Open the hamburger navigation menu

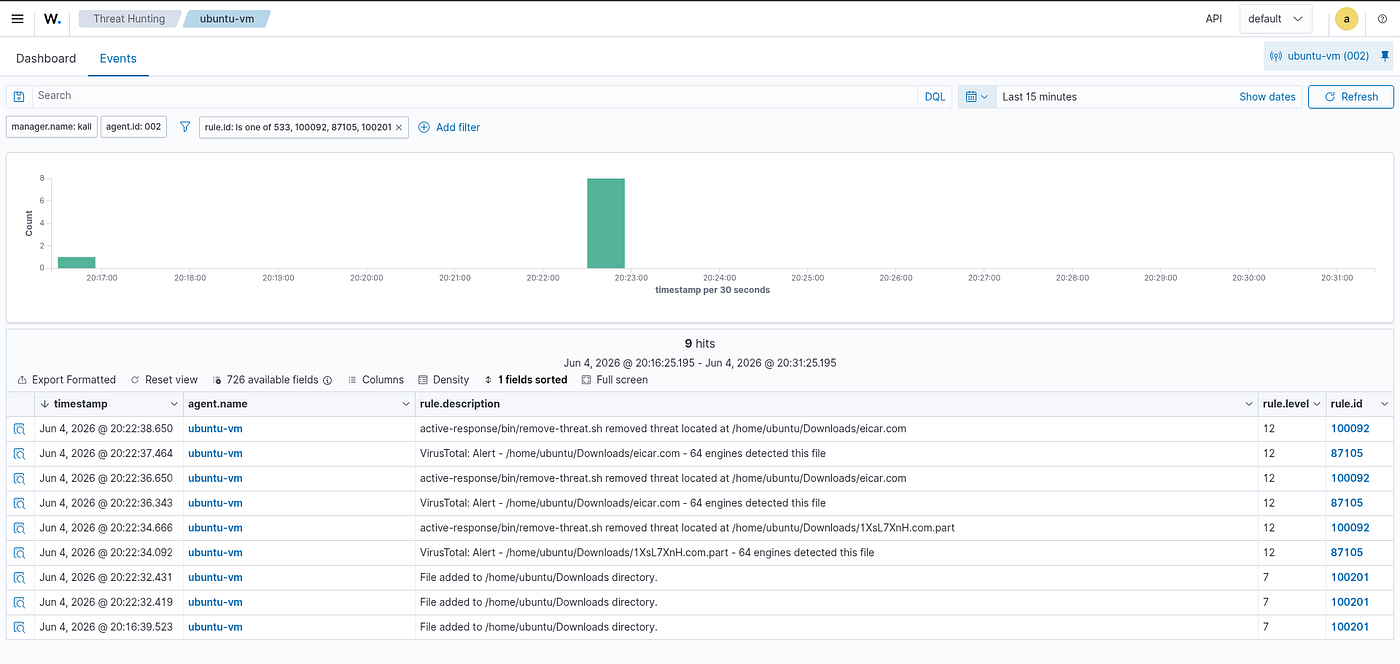[x=17, y=18]
